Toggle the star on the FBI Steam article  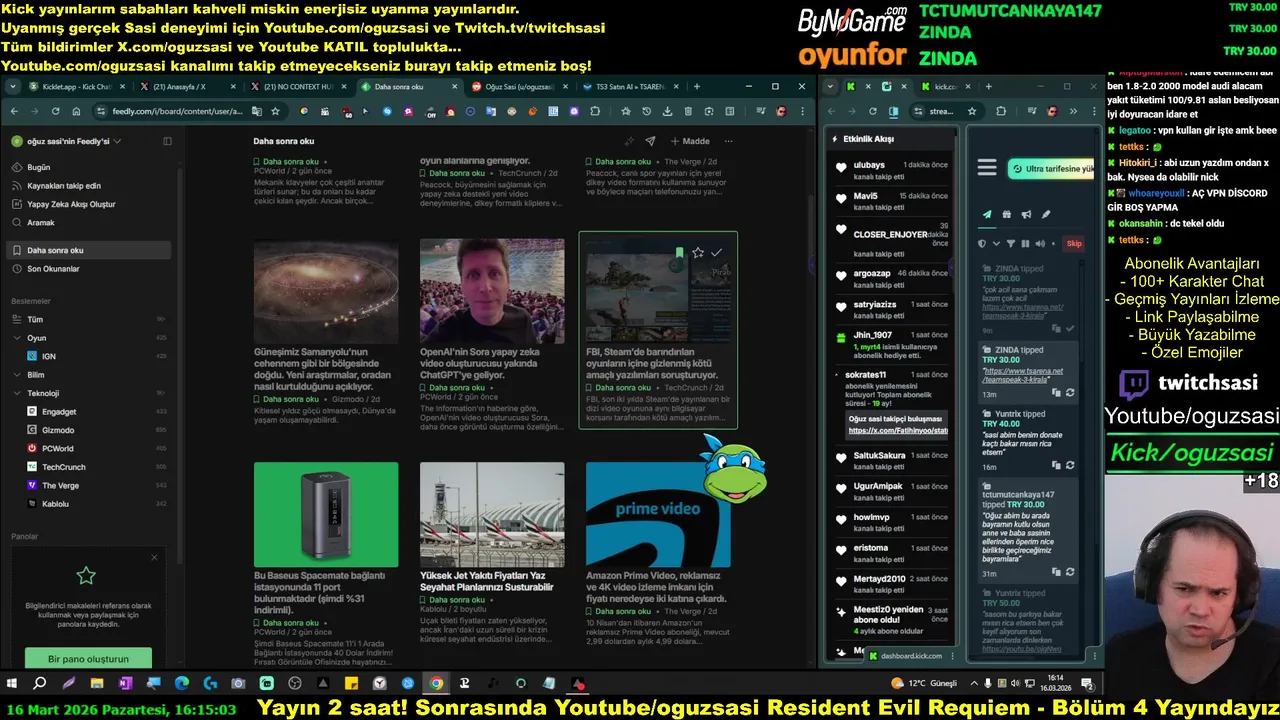tap(698, 253)
